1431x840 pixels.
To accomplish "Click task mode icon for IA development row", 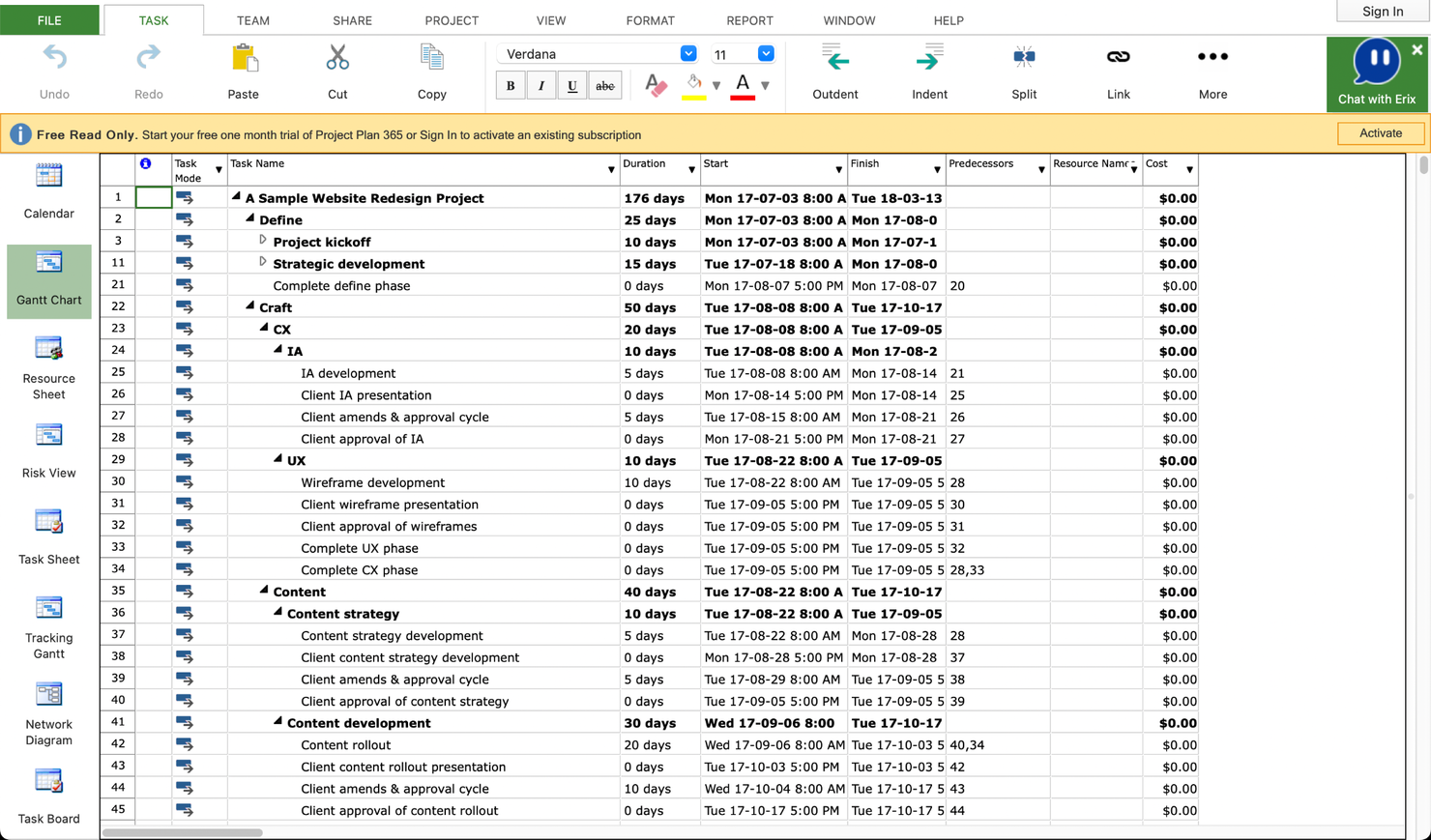I will tap(184, 373).
